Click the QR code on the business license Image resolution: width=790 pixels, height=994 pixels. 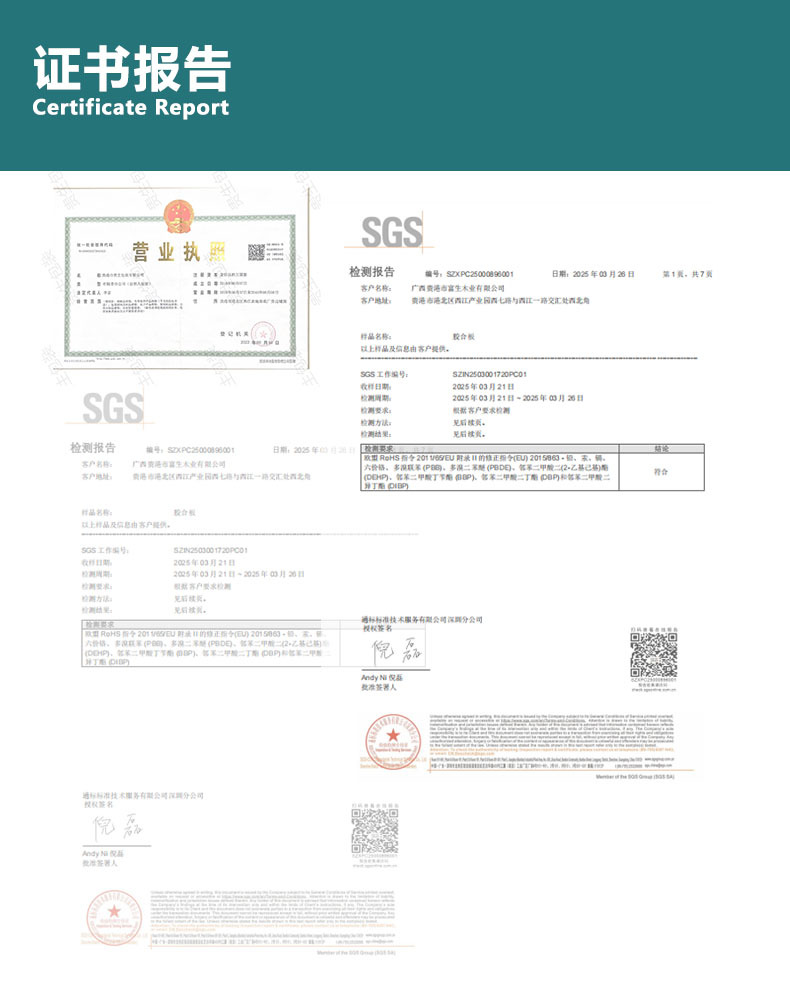pos(256,252)
